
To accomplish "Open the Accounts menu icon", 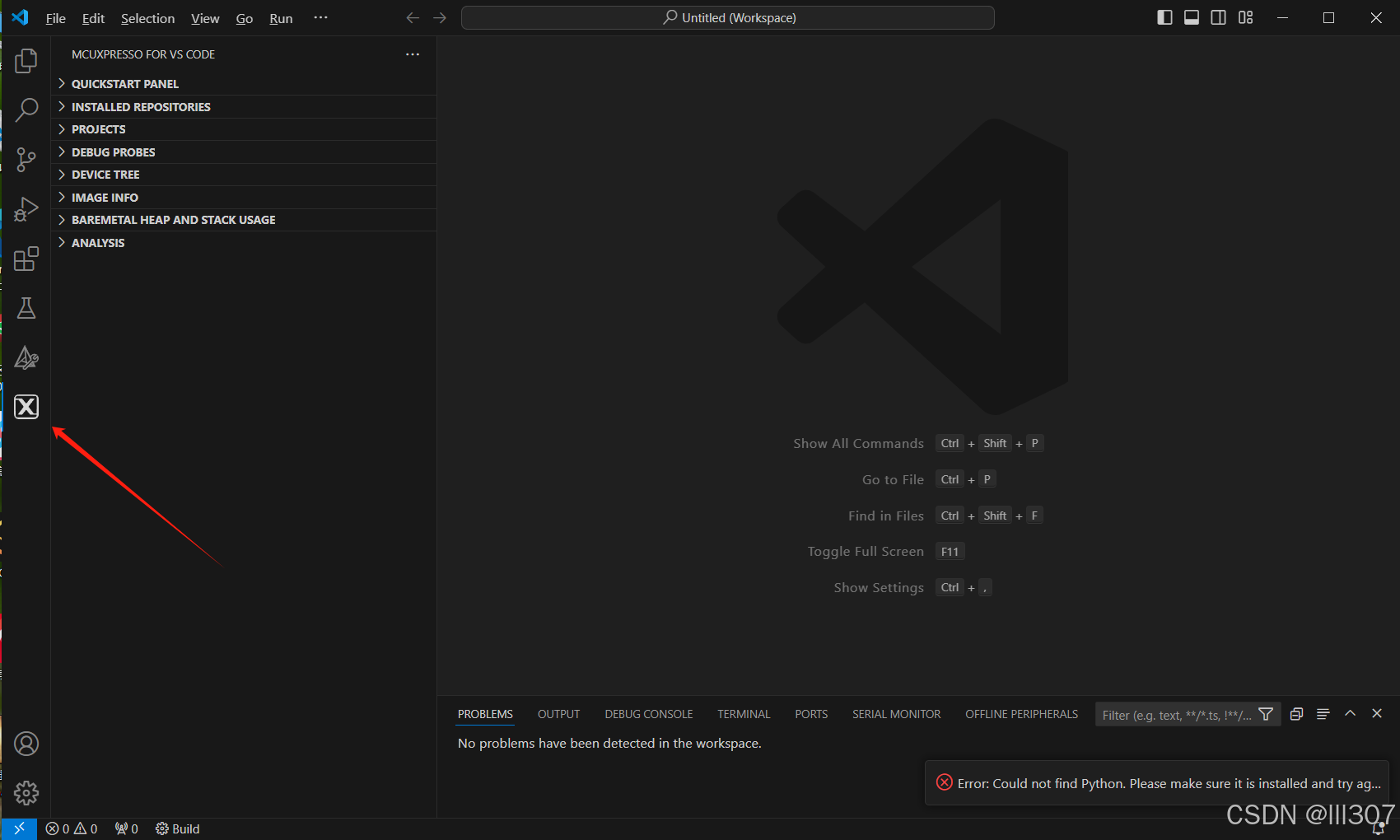I will point(26,744).
